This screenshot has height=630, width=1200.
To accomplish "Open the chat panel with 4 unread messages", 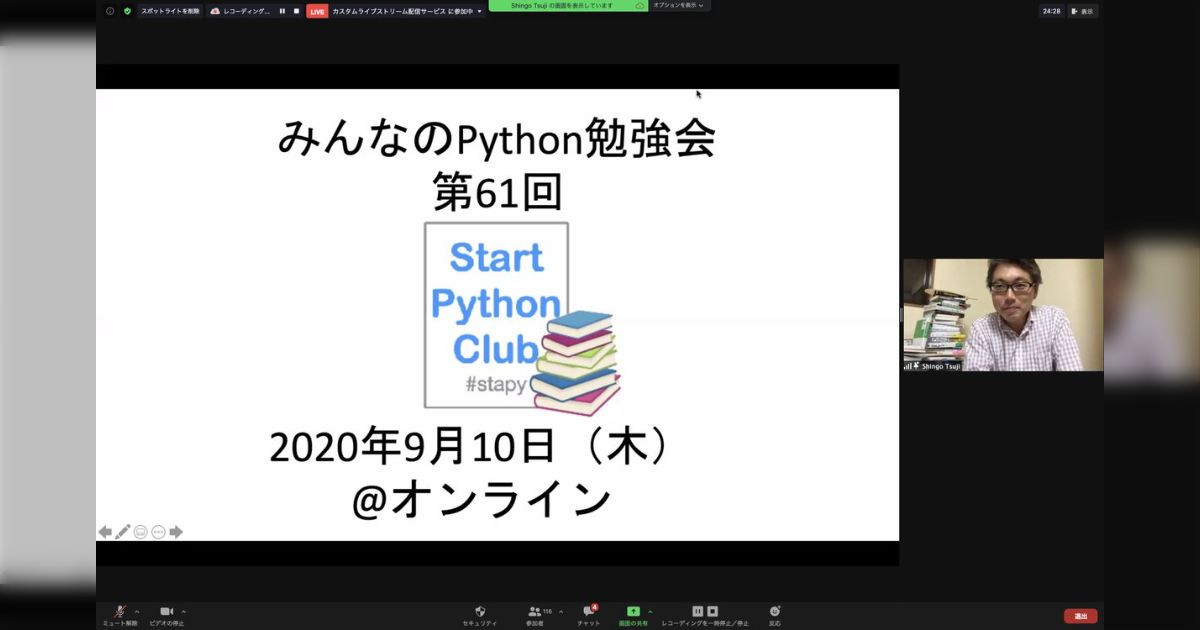I will 589,612.
